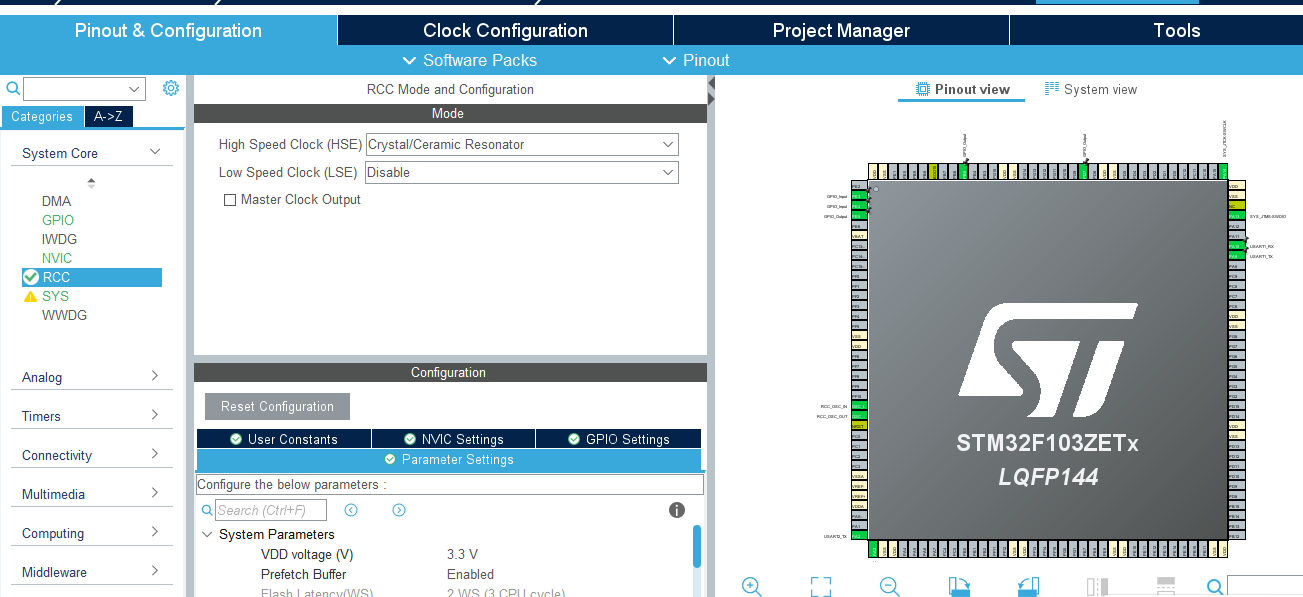
Task: Click the SYS warning triangle icon
Action: (x=30, y=296)
